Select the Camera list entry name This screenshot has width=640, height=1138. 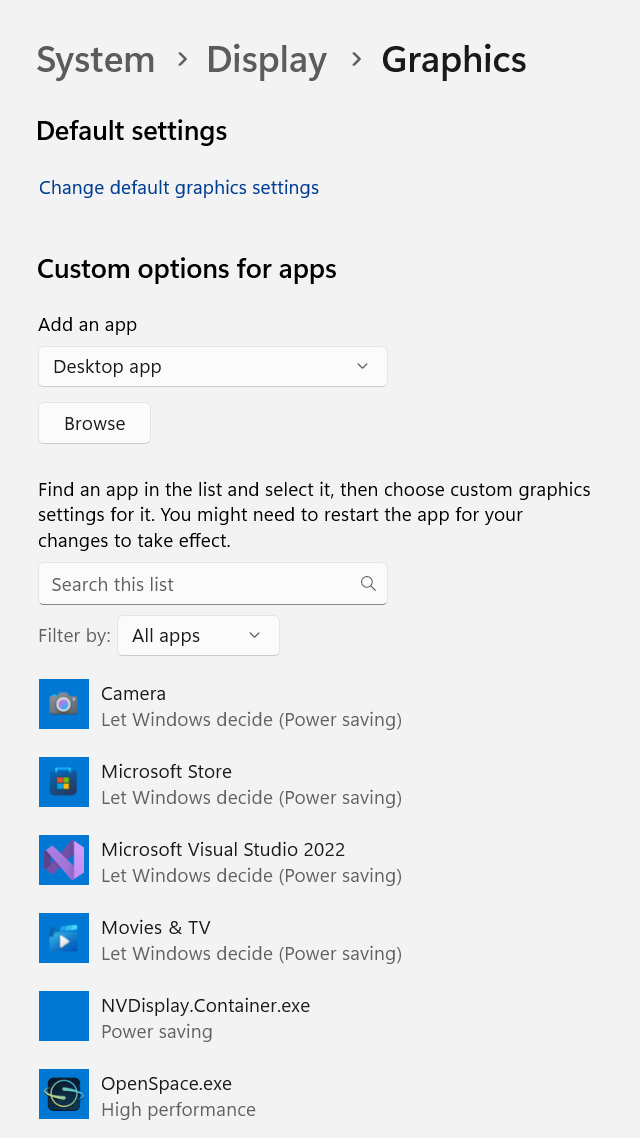(x=134, y=693)
